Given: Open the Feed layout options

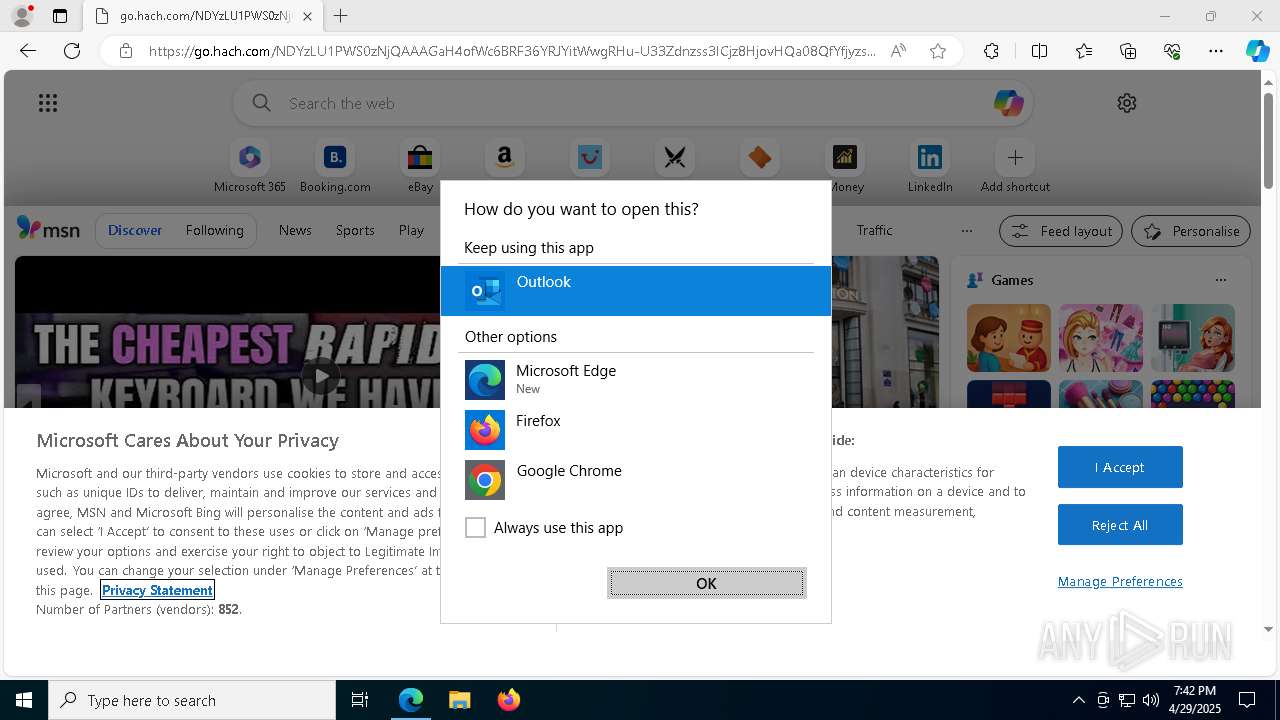Looking at the screenshot, I should (x=1061, y=231).
